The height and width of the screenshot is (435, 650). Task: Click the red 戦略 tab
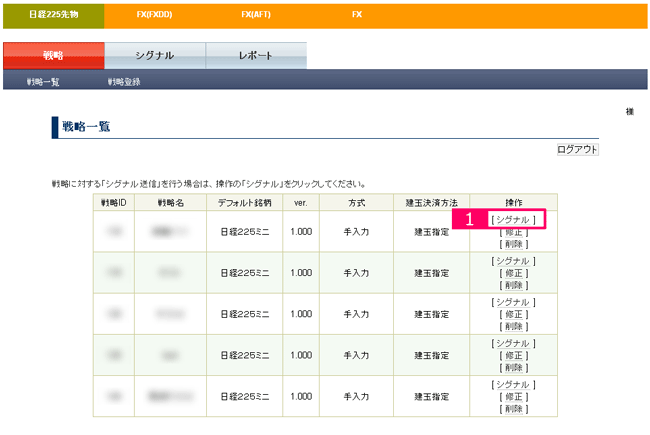click(53, 56)
